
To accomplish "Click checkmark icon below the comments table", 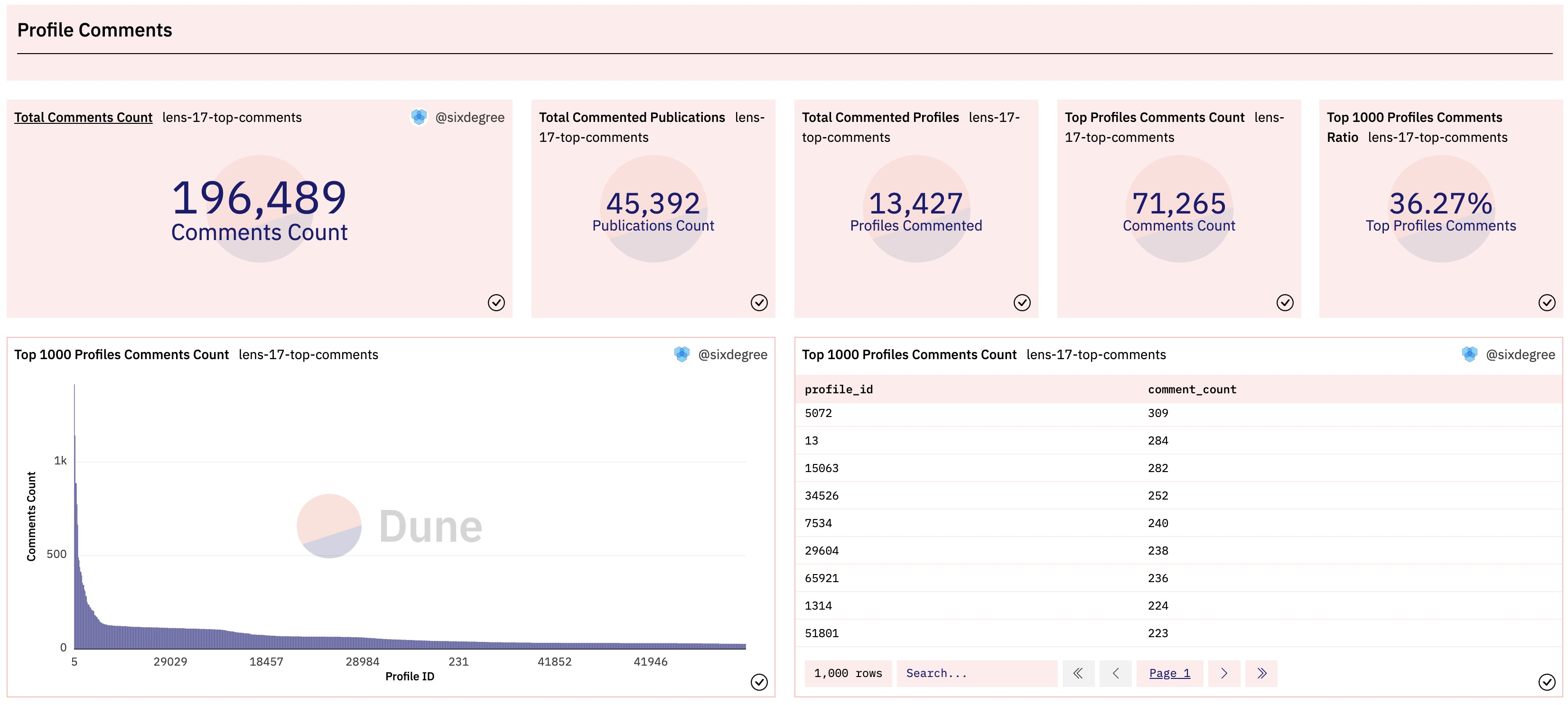I will pos(1547,682).
